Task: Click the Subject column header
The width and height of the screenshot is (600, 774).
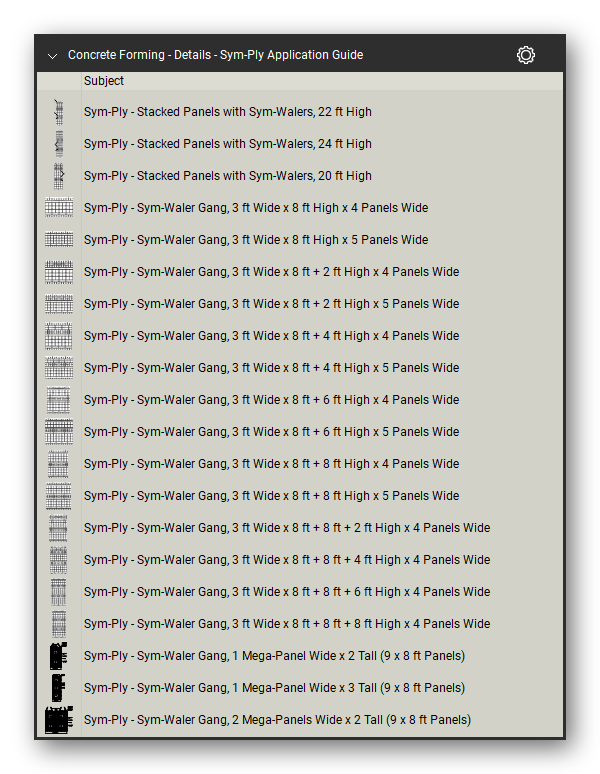Action: click(x=104, y=81)
